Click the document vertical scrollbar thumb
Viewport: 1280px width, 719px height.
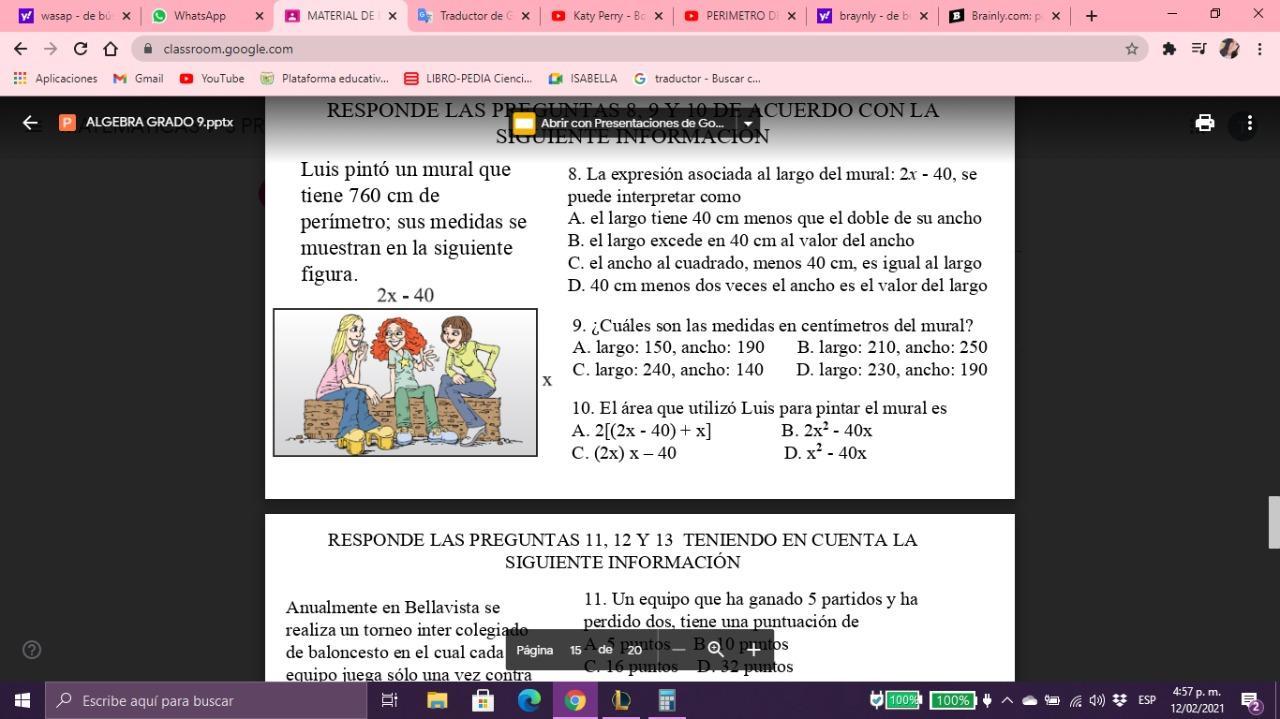[x=1274, y=522]
